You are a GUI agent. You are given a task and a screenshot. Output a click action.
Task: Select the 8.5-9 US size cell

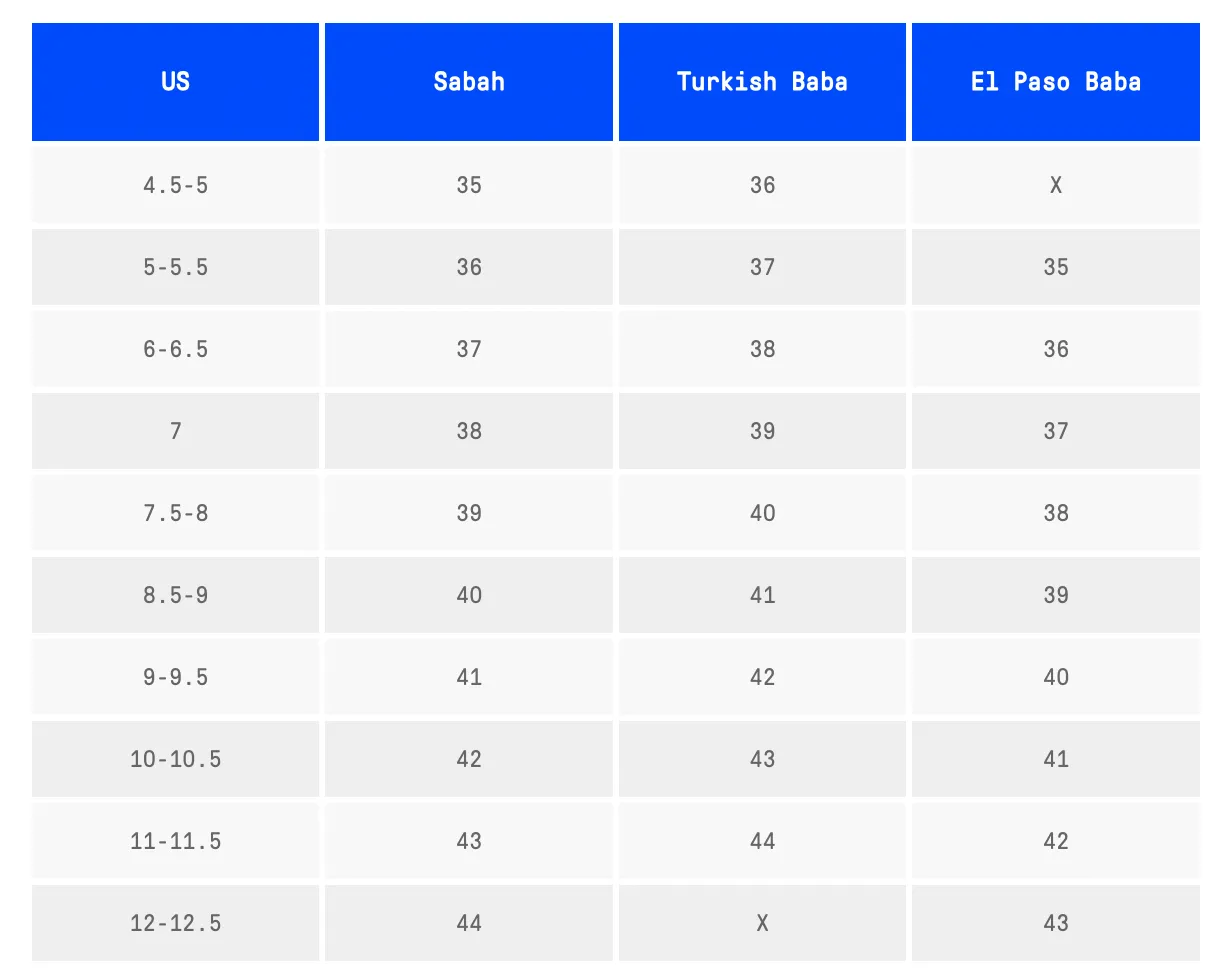tap(175, 595)
